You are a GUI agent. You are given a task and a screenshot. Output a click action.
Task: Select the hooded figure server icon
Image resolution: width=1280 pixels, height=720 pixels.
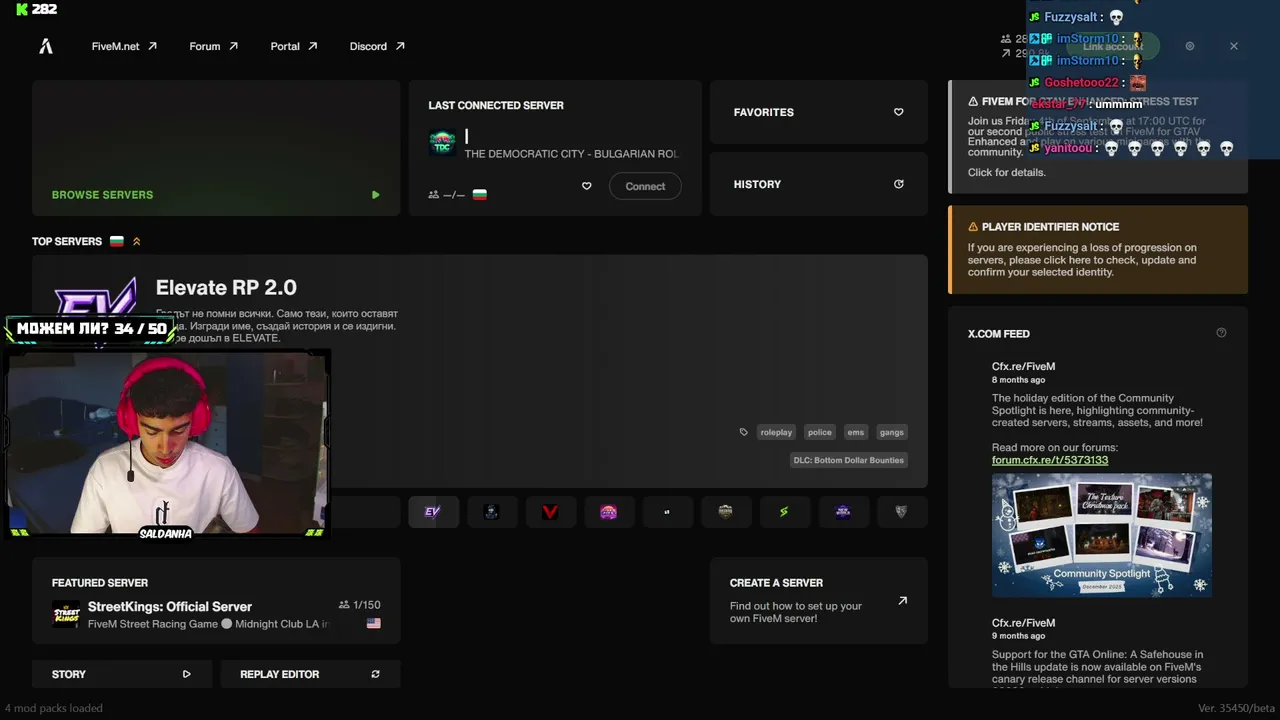(491, 512)
